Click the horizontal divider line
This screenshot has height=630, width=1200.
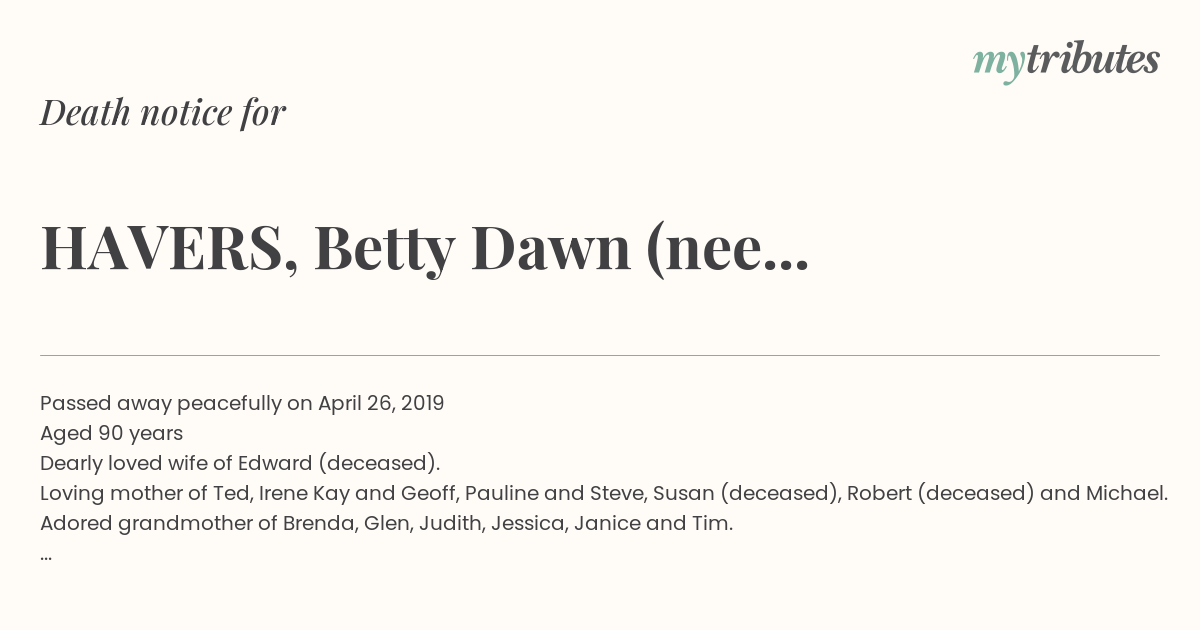click(x=600, y=355)
